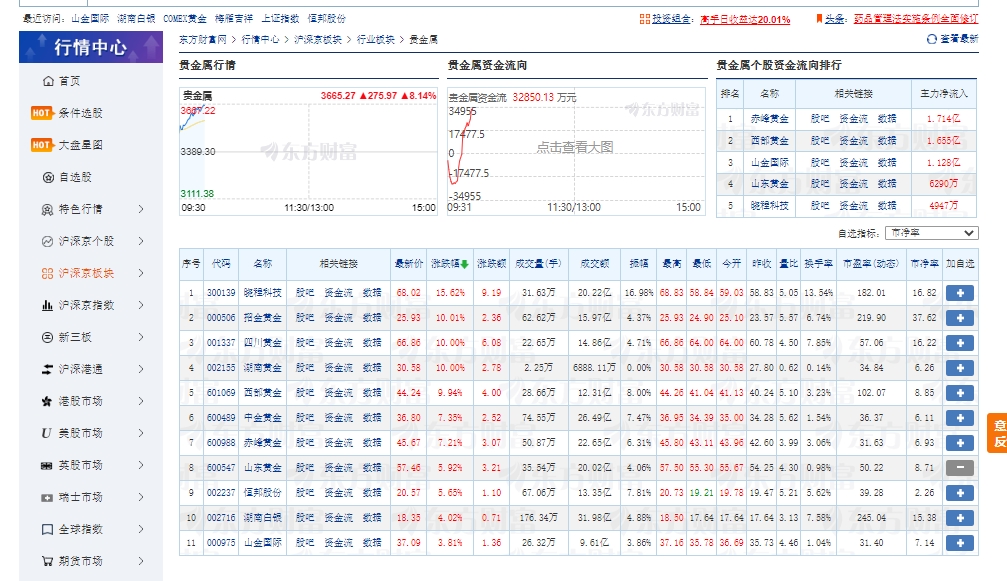Click 查看最新 refresh icon
This screenshot has height=581, width=1007.
pyautogui.click(x=932, y=39)
